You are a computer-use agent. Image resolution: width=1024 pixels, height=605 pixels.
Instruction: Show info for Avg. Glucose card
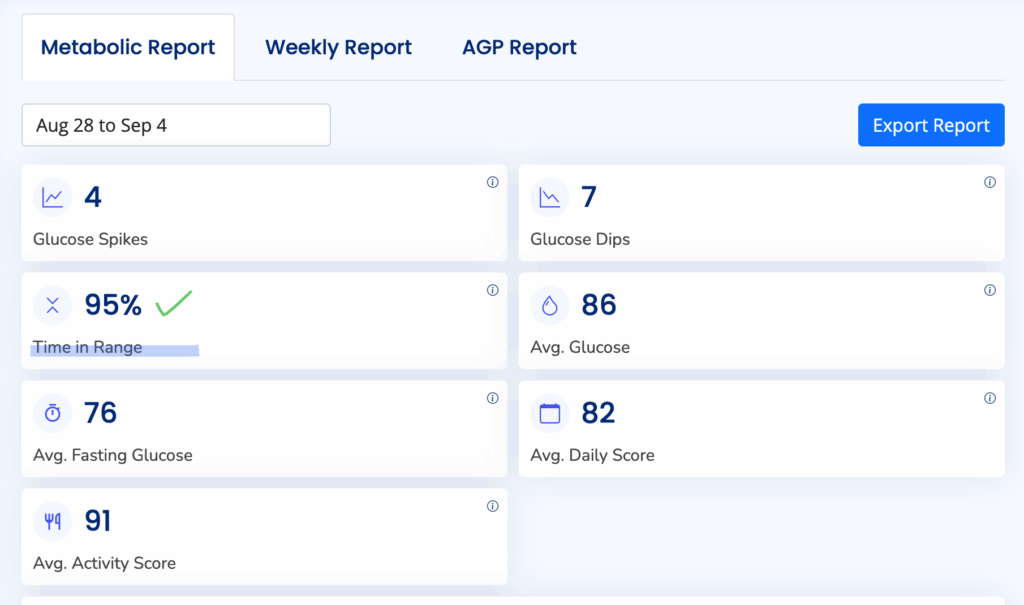[989, 290]
